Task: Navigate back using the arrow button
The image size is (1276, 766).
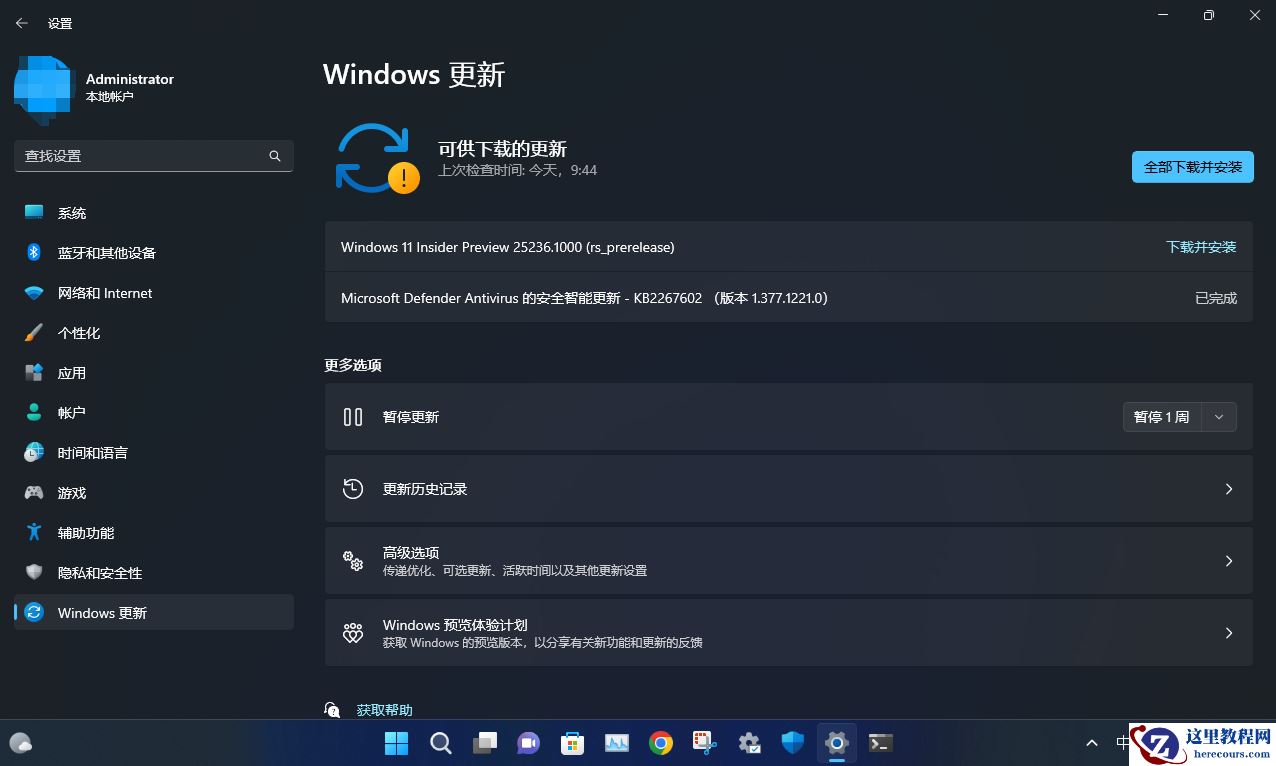Action: [21, 22]
